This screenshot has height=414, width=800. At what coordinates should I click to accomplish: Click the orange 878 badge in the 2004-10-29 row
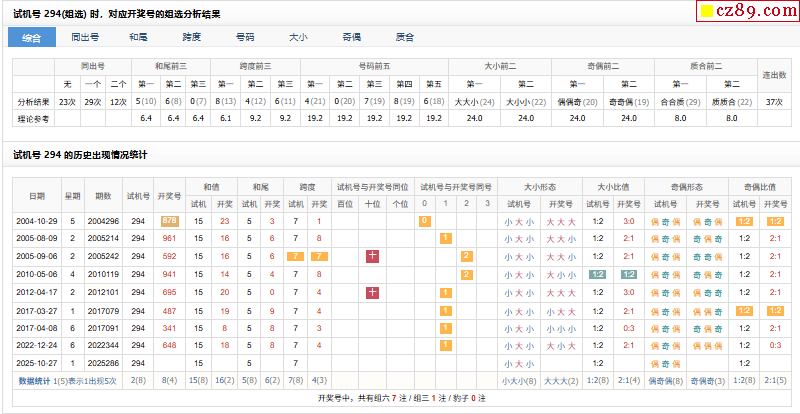[169, 220]
